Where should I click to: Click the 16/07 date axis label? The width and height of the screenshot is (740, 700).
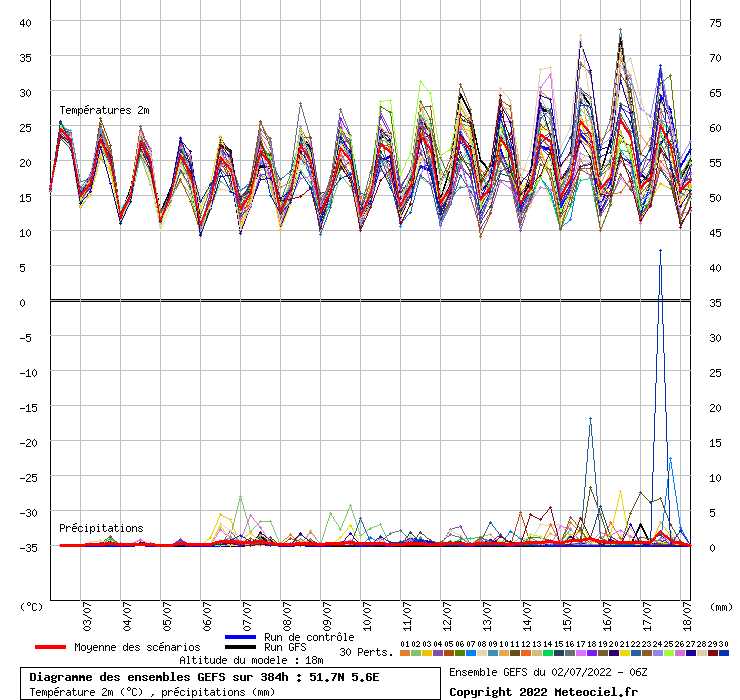pos(607,616)
